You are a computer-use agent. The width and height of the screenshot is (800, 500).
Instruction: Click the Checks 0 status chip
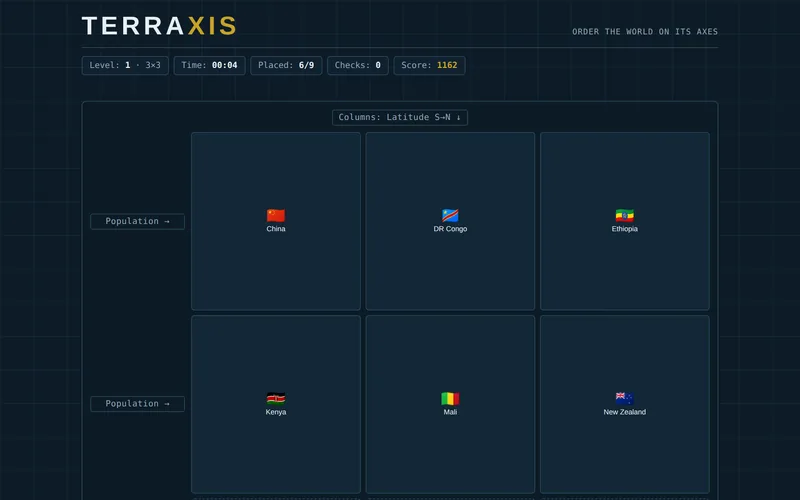(x=358, y=65)
